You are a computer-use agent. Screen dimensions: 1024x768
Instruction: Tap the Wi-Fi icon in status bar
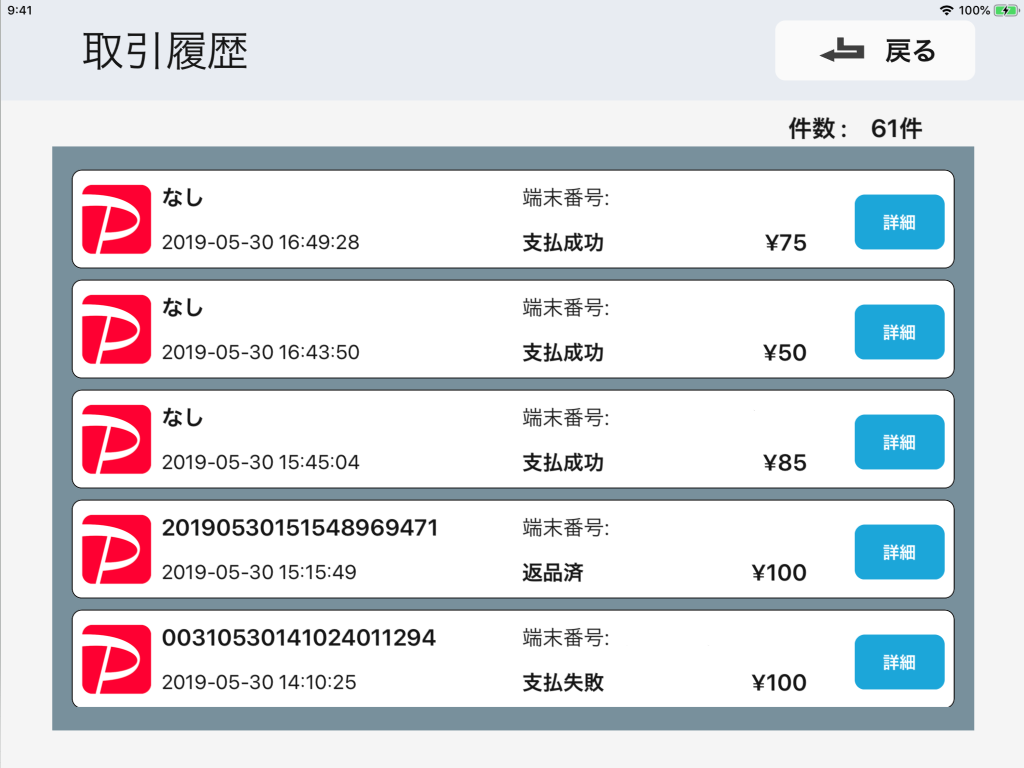946,10
